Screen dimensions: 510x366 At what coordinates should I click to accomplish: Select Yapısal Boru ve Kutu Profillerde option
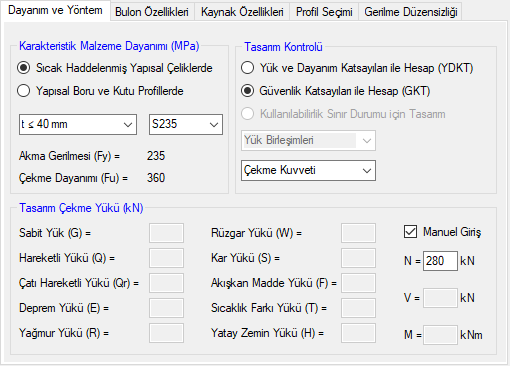[x=100, y=91]
